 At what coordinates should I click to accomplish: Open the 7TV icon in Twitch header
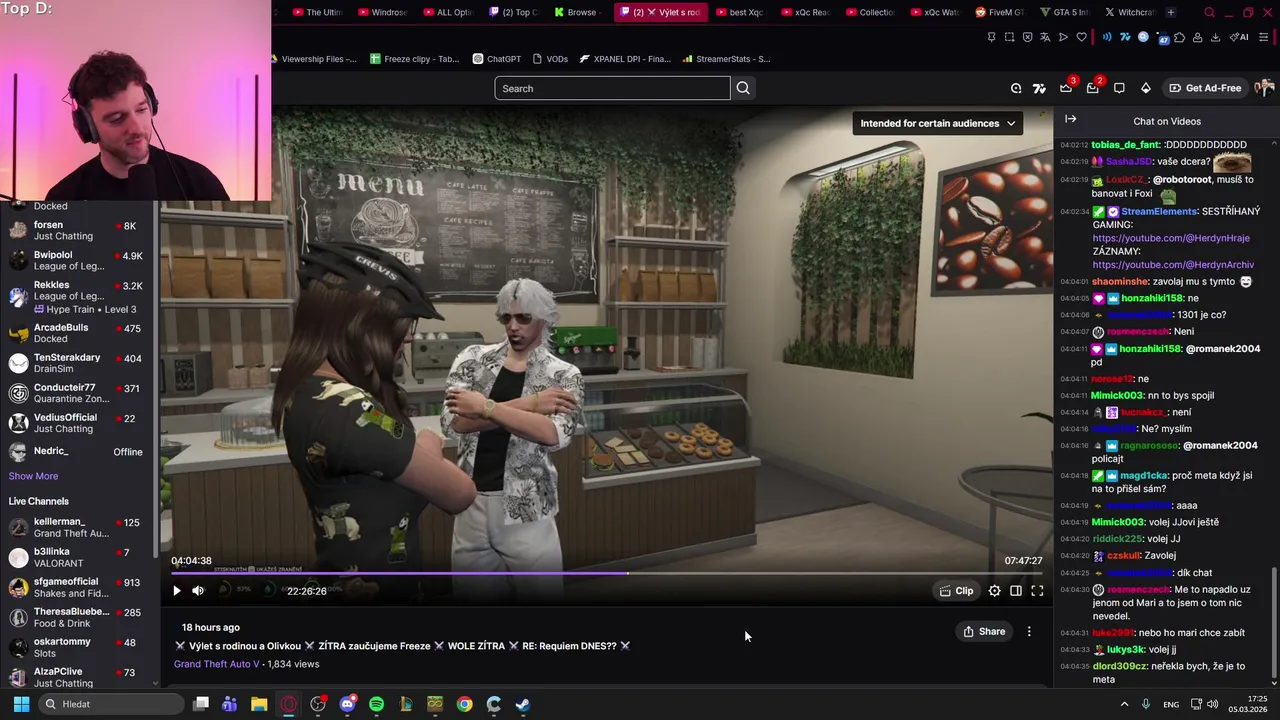click(x=1040, y=88)
